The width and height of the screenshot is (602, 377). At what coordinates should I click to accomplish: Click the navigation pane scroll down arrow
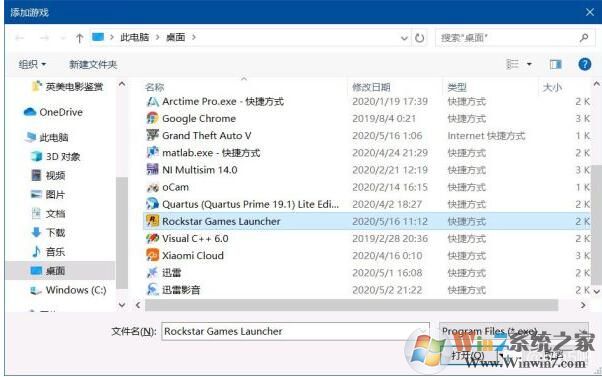click(122, 305)
